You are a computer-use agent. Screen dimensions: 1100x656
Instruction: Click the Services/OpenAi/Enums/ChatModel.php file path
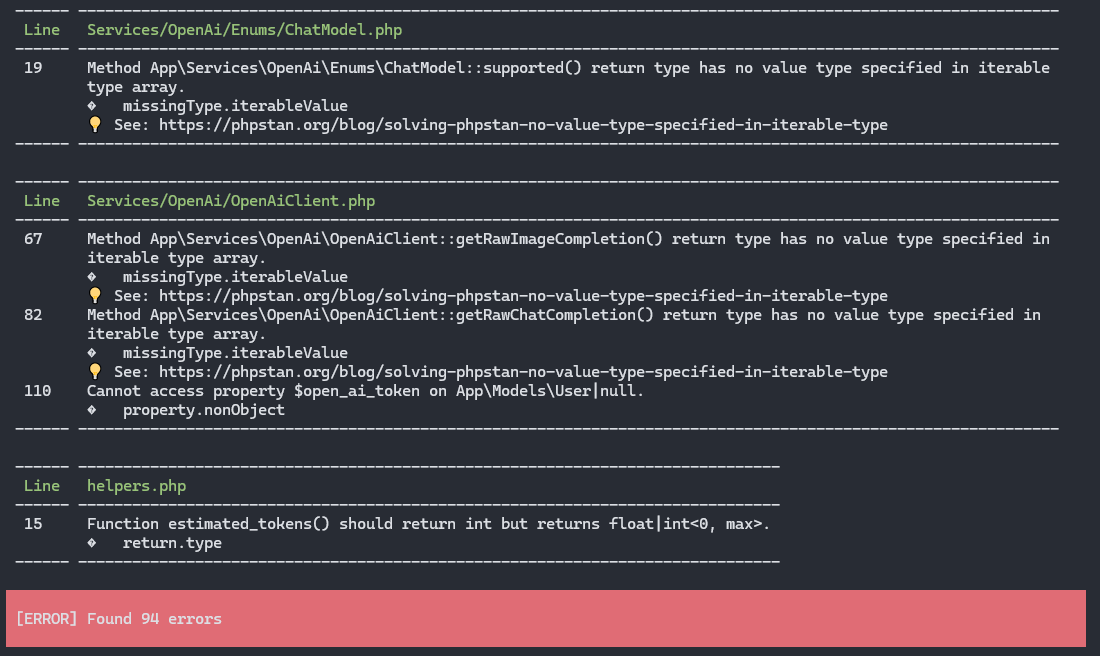pyautogui.click(x=244, y=30)
